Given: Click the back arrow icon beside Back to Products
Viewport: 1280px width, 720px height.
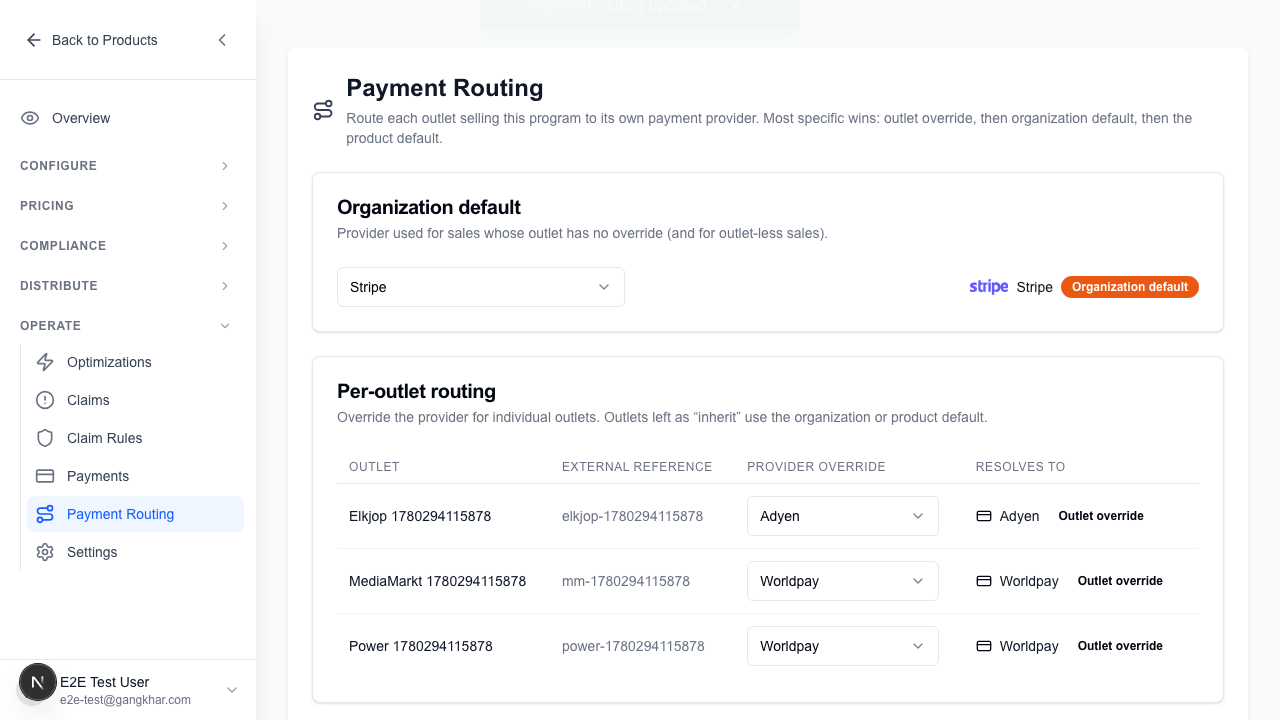Looking at the screenshot, I should tap(33, 40).
